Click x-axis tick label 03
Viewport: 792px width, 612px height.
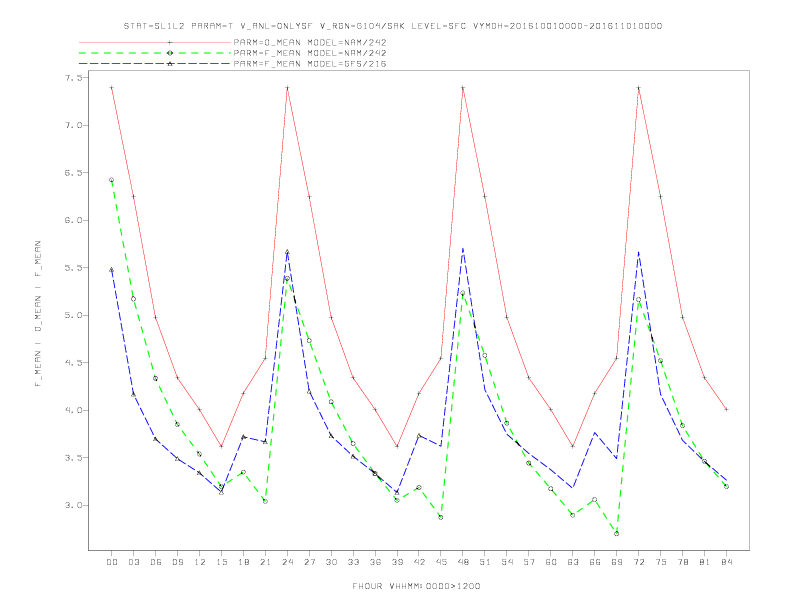click(133, 562)
